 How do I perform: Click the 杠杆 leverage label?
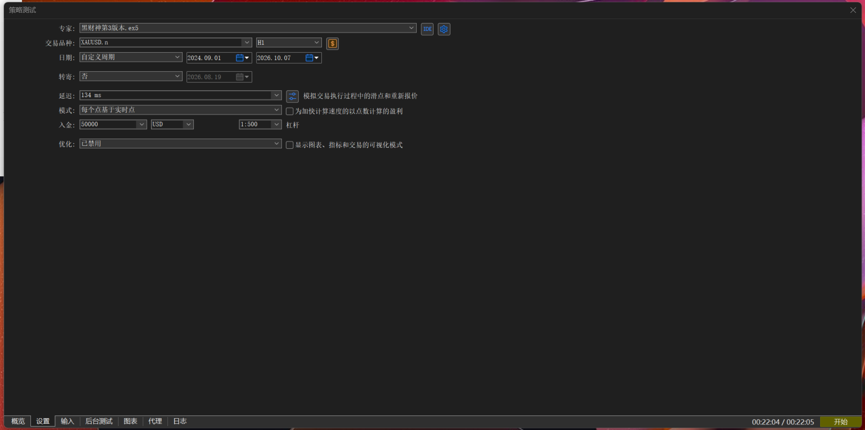click(292, 125)
